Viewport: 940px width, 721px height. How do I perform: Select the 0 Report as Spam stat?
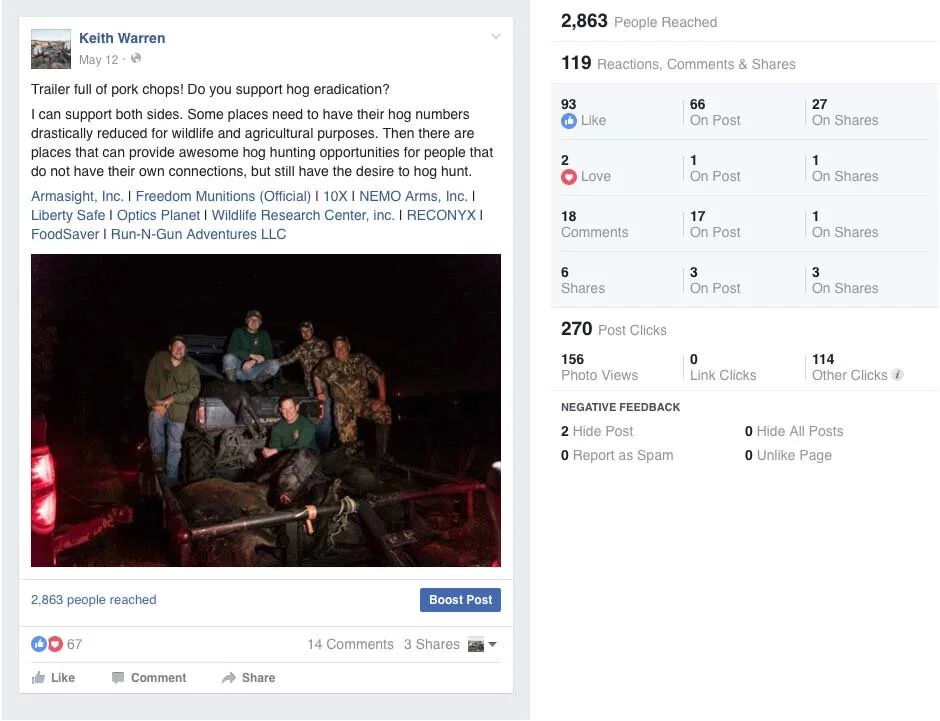[617, 455]
